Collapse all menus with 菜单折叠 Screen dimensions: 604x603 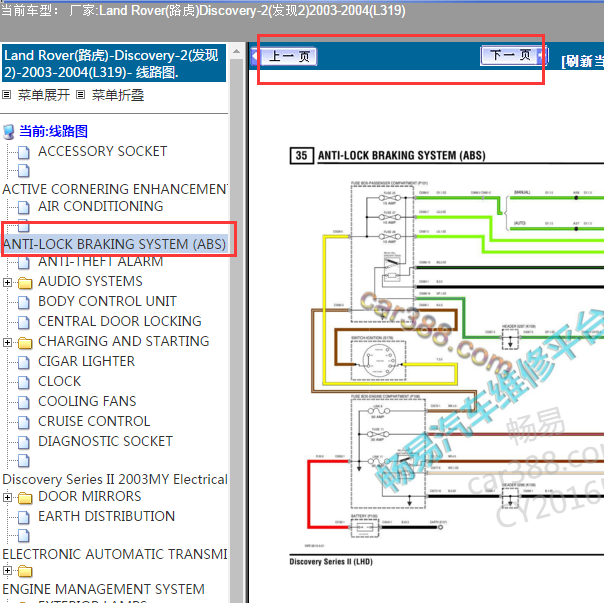[x=118, y=95]
